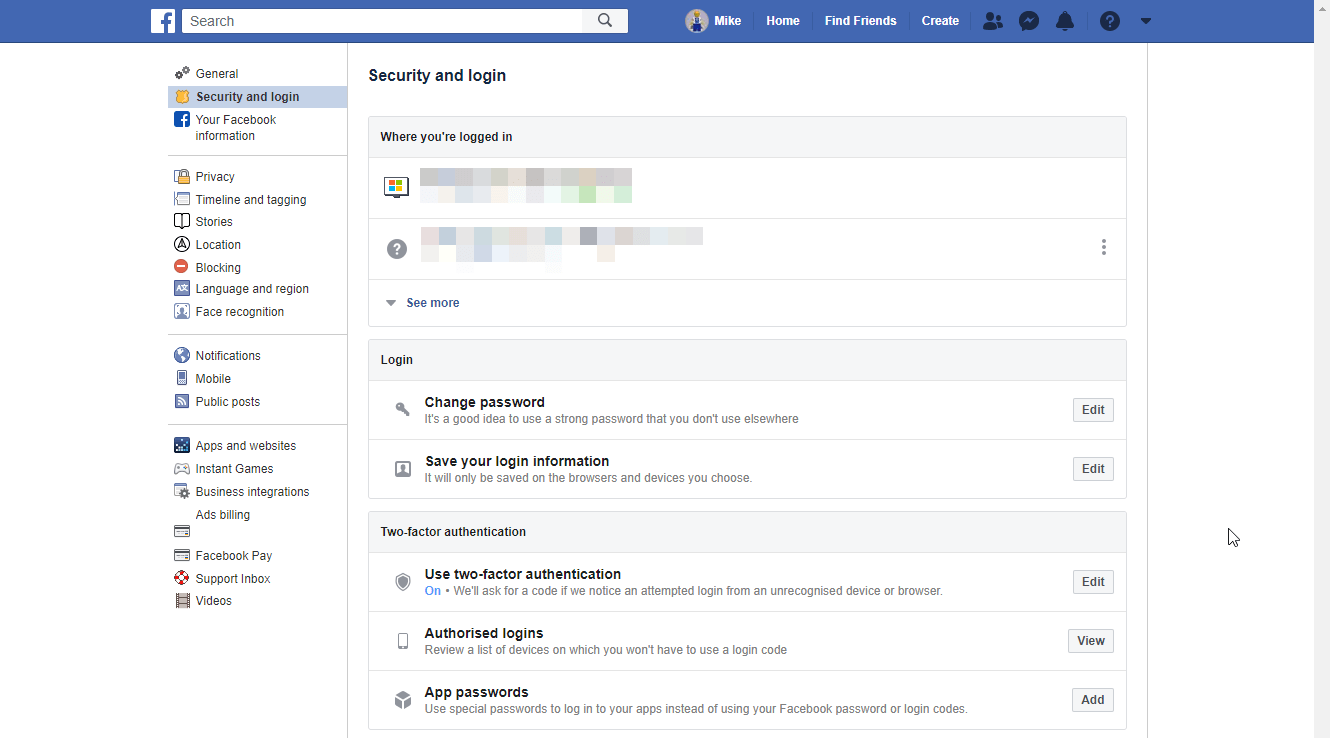The height and width of the screenshot is (738, 1330).
Task: View authorised logins list
Action: 1090,641
